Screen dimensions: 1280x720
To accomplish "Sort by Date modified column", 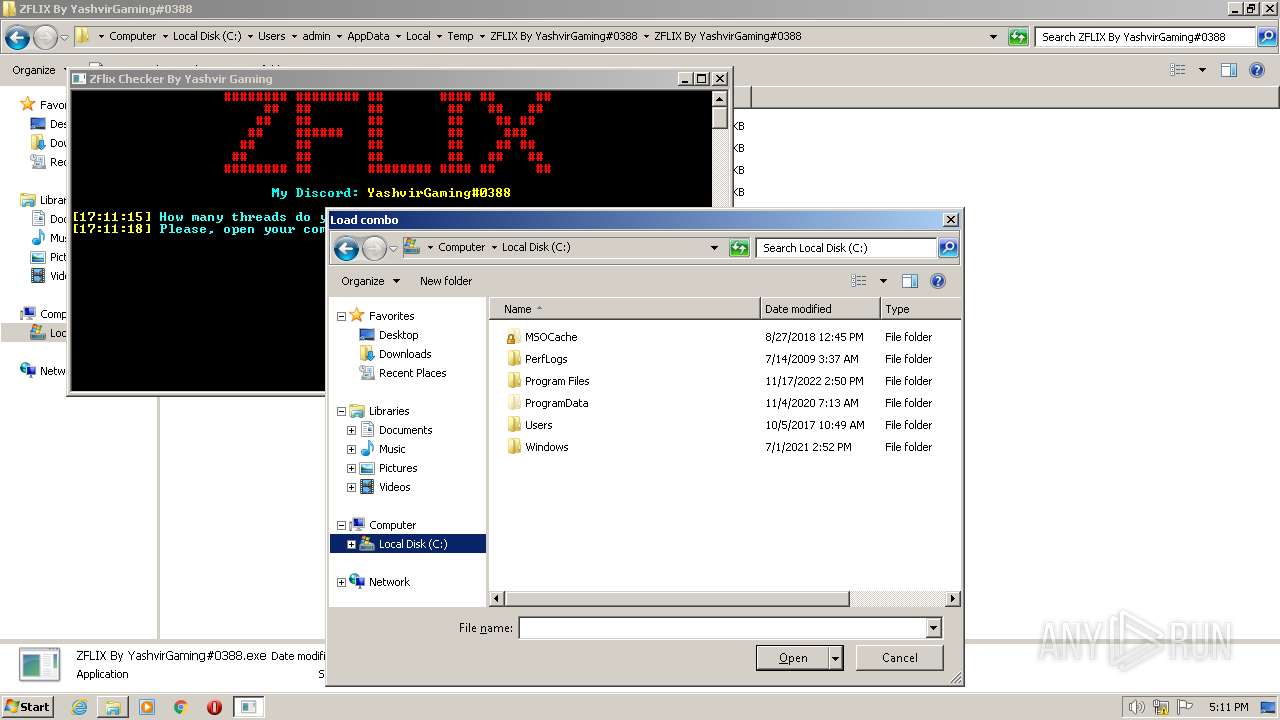I will tap(820, 309).
